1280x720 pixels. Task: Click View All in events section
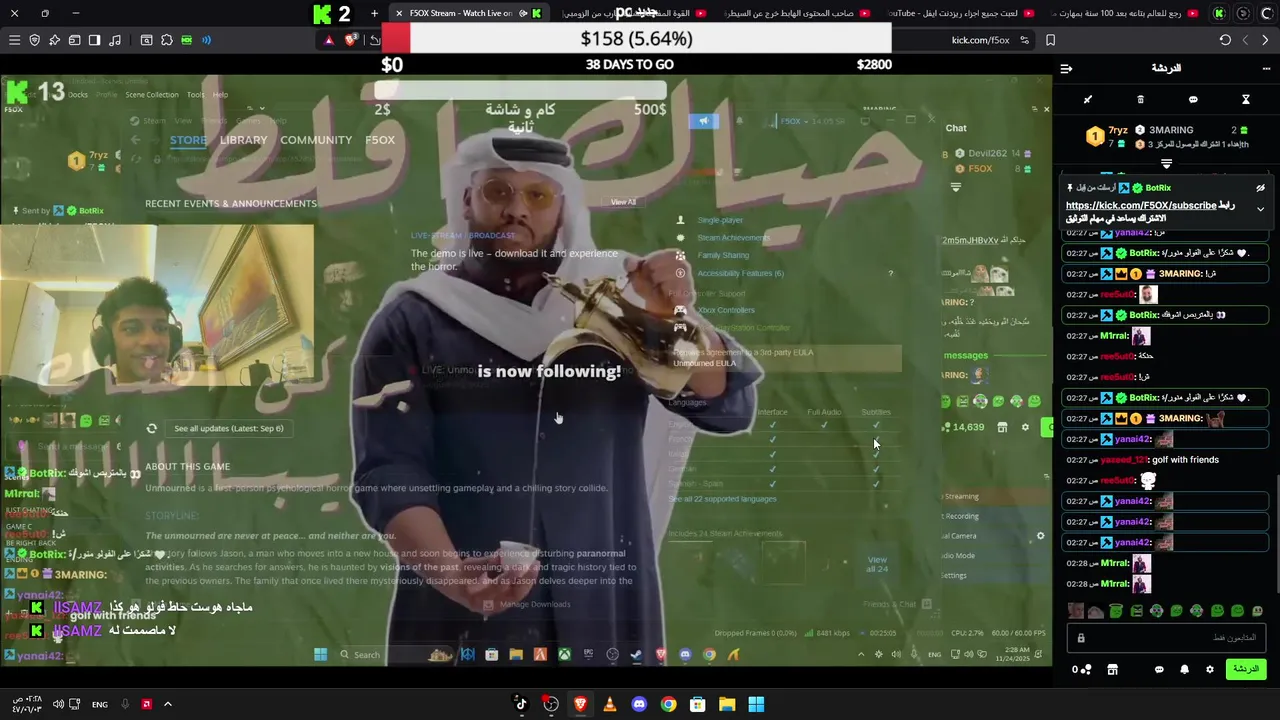click(623, 202)
